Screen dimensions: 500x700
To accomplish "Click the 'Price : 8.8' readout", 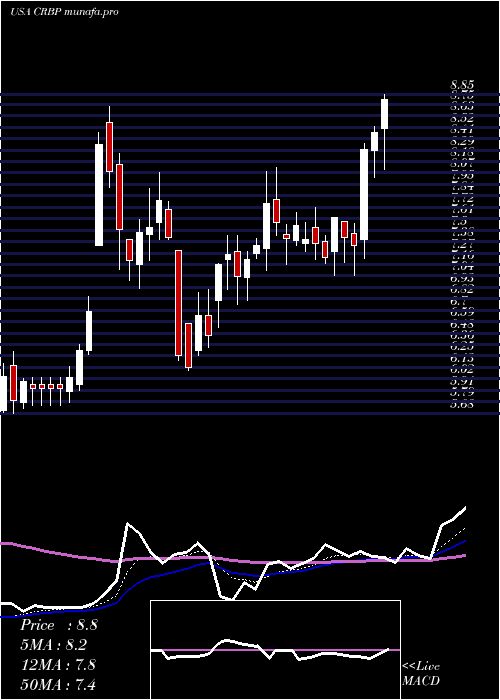I will pyautogui.click(x=58, y=625).
